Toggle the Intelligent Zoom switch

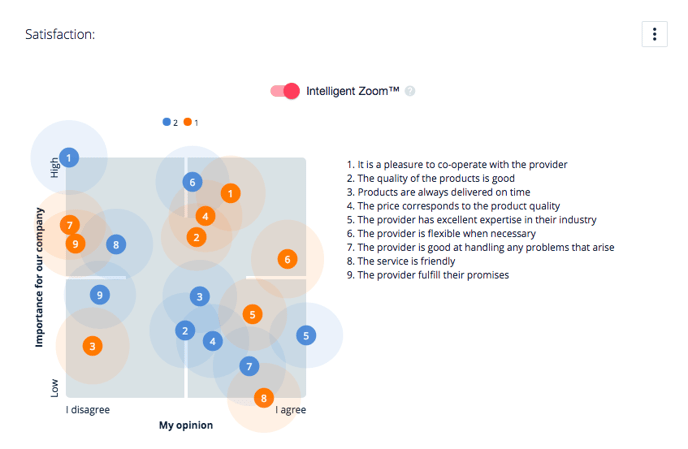tap(285, 91)
